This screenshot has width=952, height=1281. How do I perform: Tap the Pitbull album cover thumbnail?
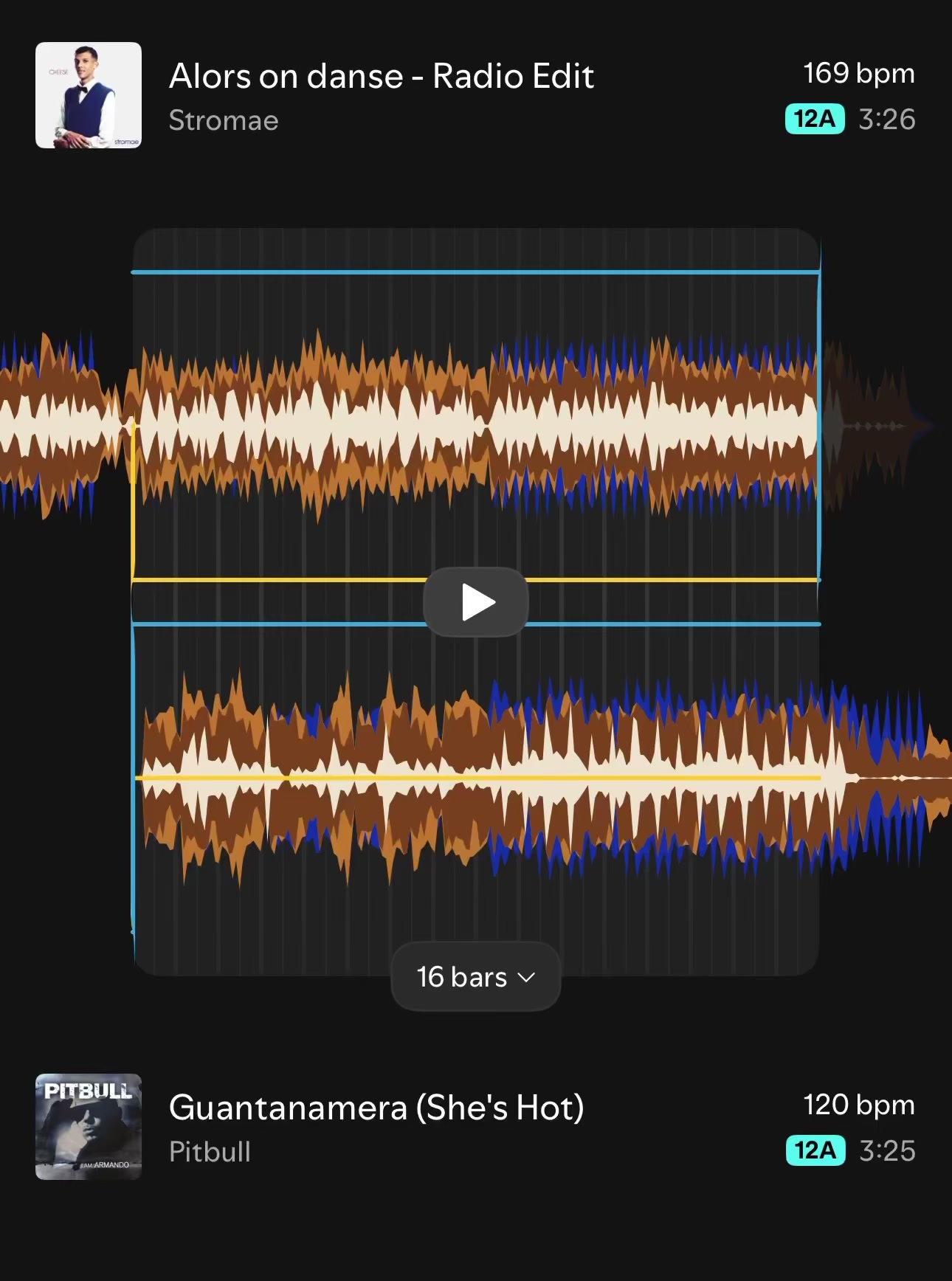pyautogui.click(x=89, y=1127)
